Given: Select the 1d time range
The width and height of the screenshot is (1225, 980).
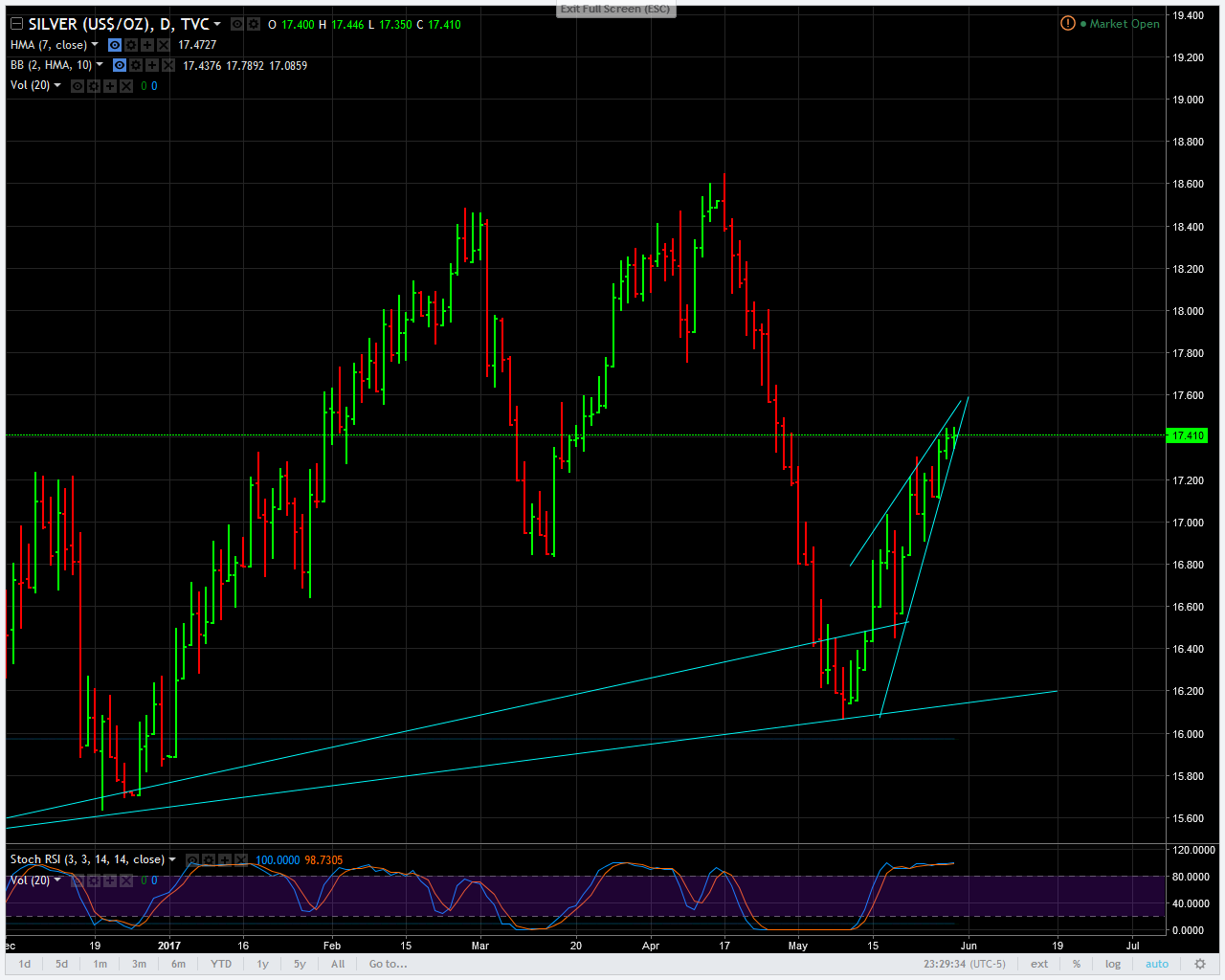Looking at the screenshot, I should [25, 964].
